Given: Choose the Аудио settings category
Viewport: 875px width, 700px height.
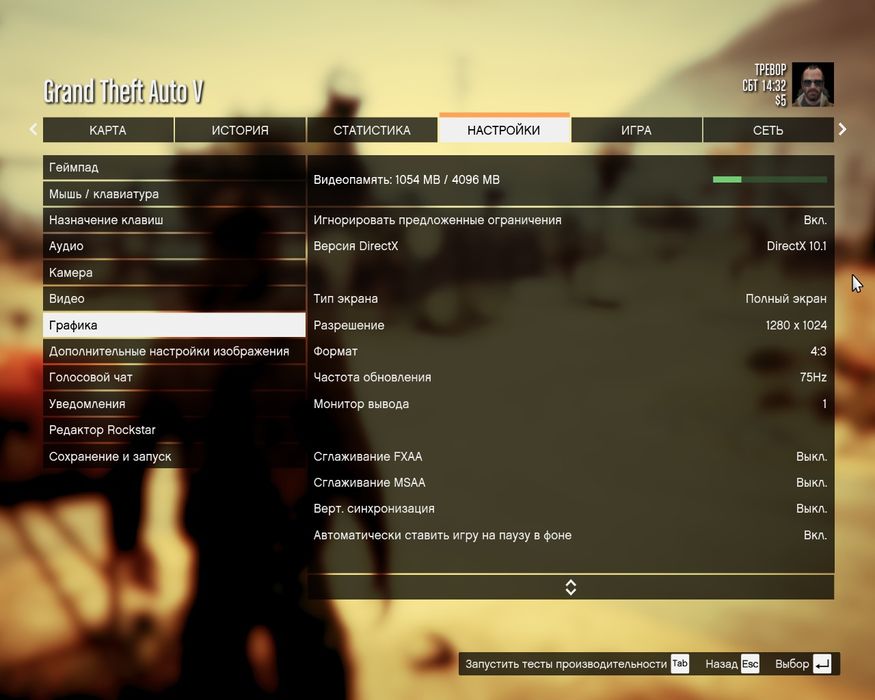Looking at the screenshot, I should pos(174,246).
